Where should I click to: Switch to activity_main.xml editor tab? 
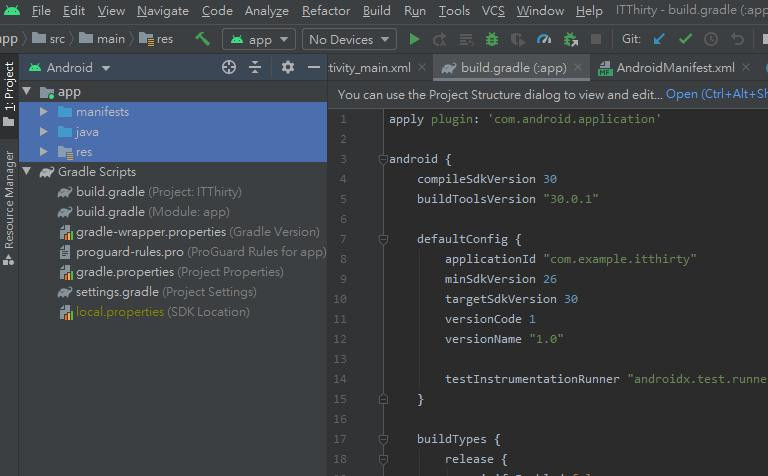tap(370, 68)
